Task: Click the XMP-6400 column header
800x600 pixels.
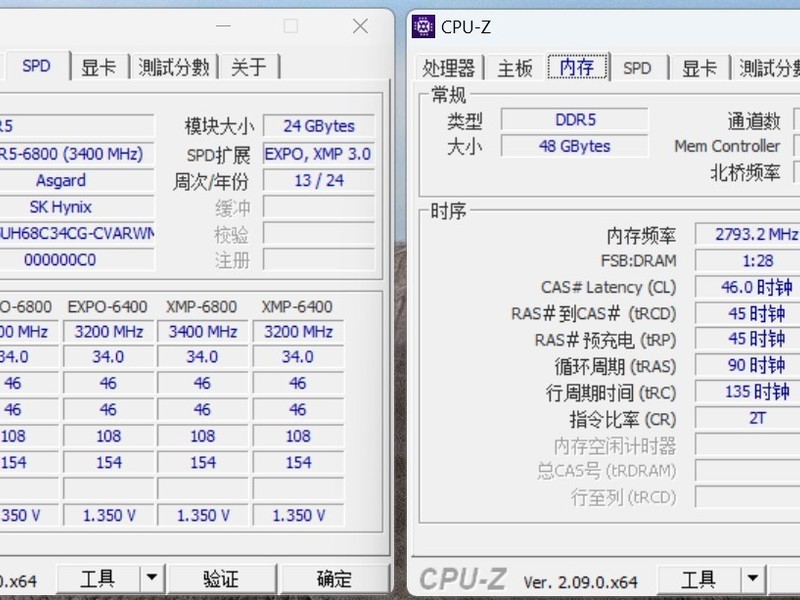Action: 297,307
